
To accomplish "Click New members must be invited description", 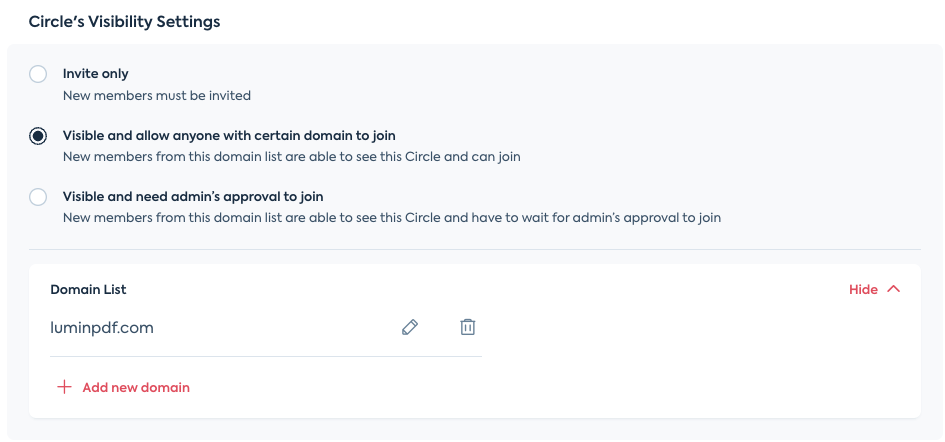I will (x=157, y=95).
